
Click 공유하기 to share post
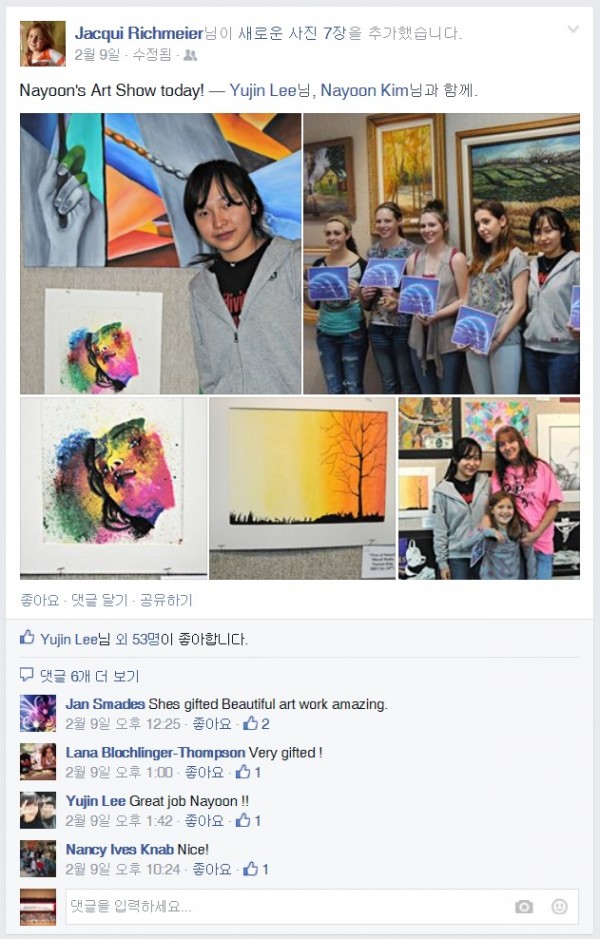point(166,600)
